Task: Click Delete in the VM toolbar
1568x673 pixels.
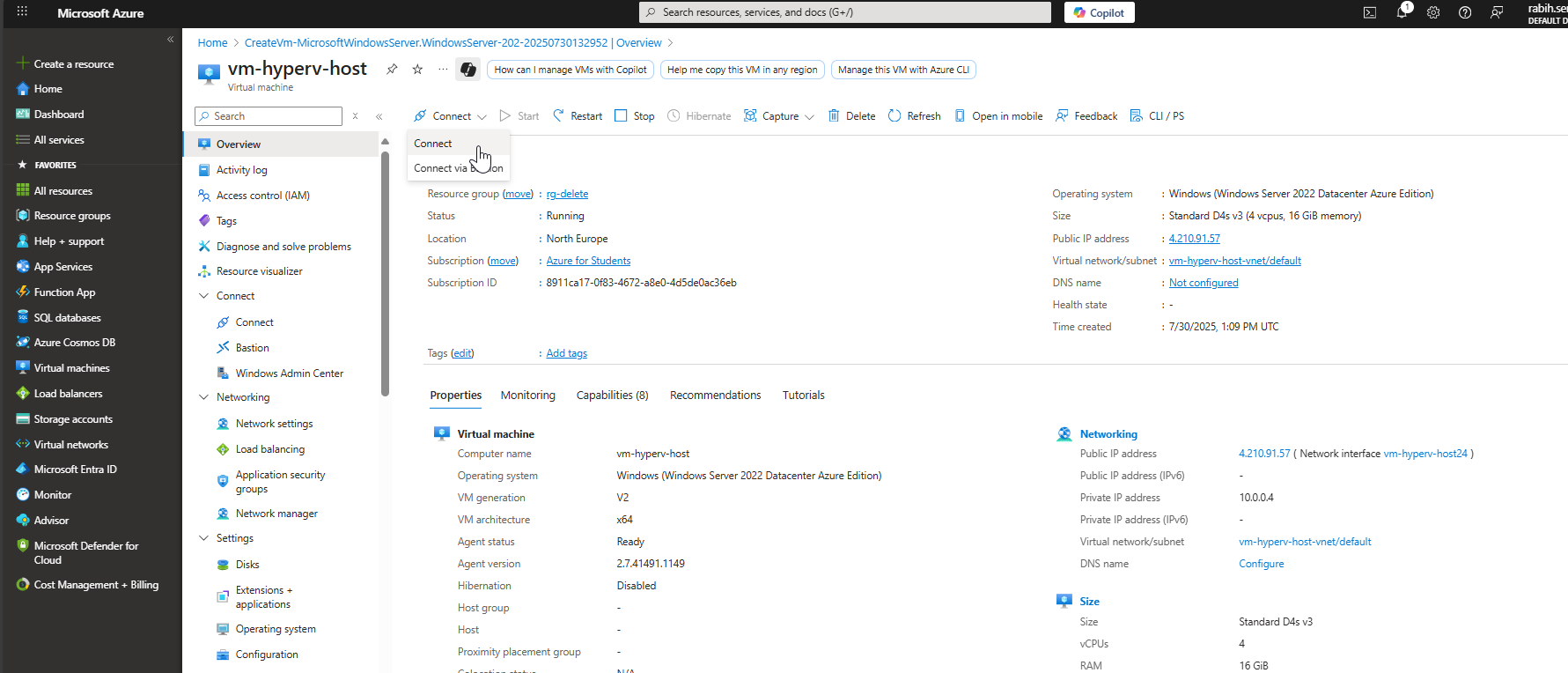Action: coord(851,116)
